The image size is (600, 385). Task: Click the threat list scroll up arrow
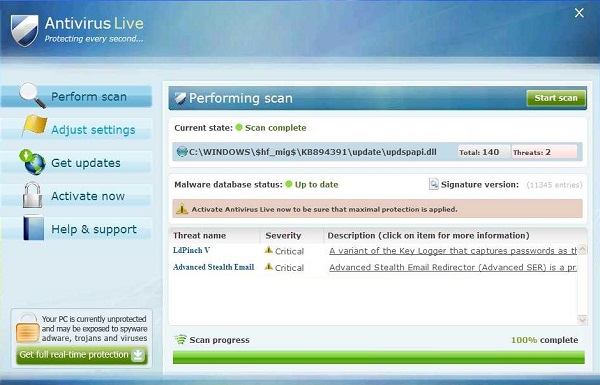pyautogui.click(x=582, y=249)
